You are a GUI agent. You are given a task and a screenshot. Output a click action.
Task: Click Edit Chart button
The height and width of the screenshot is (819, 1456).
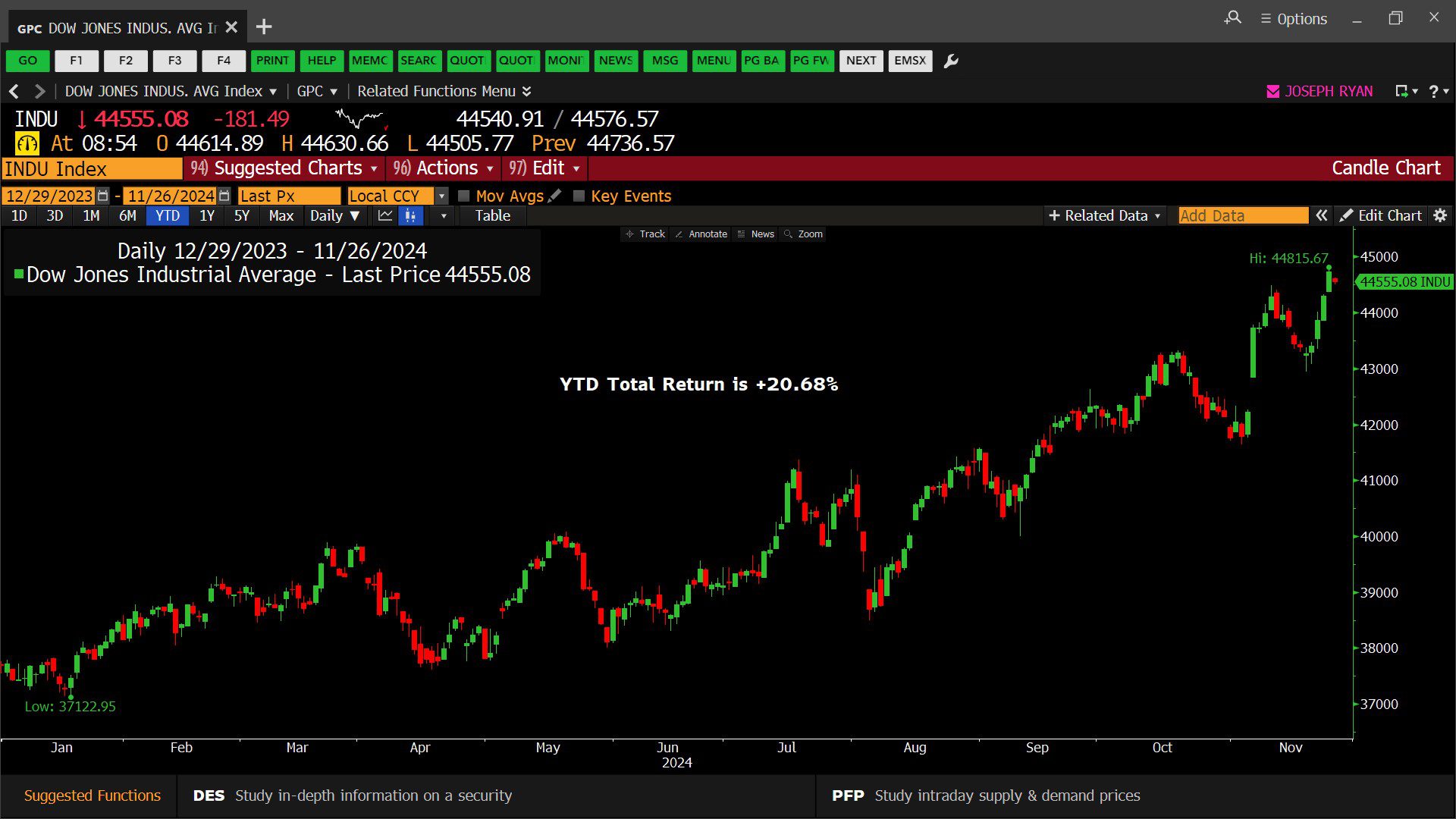click(1381, 216)
